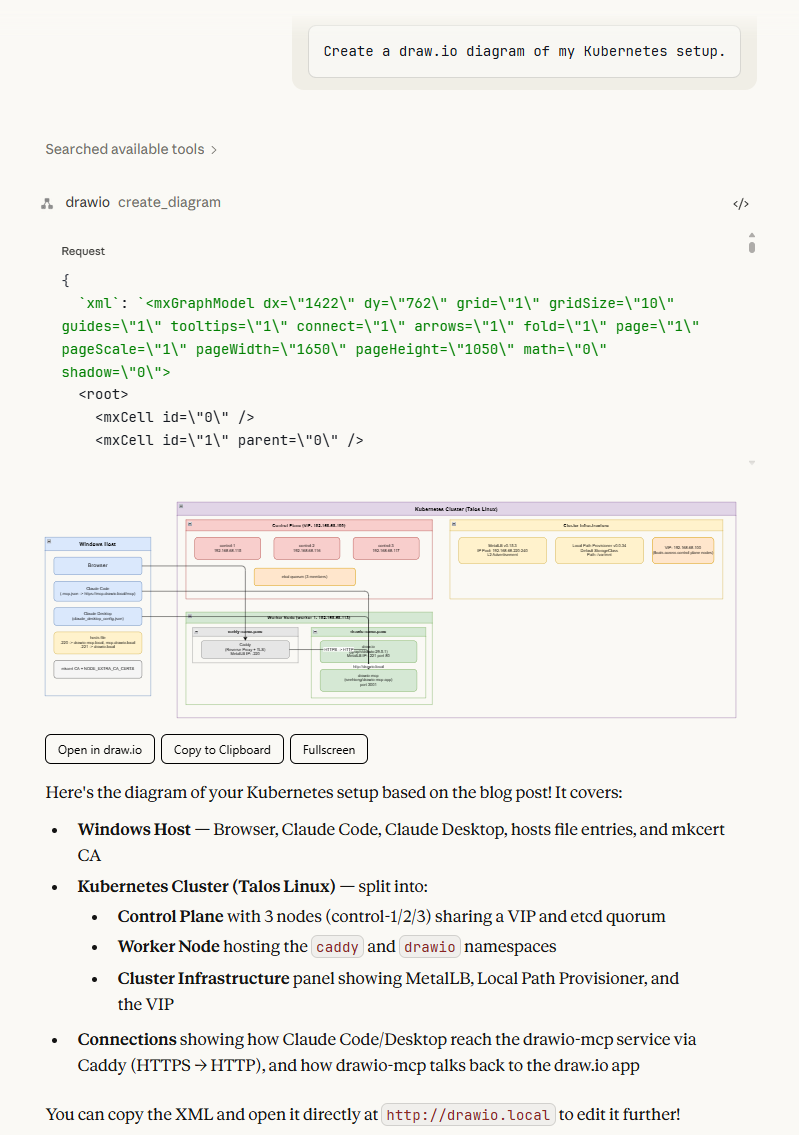This screenshot has width=799, height=1135.
Task: Collapse the Control Plane container in diagram
Action: [190, 524]
